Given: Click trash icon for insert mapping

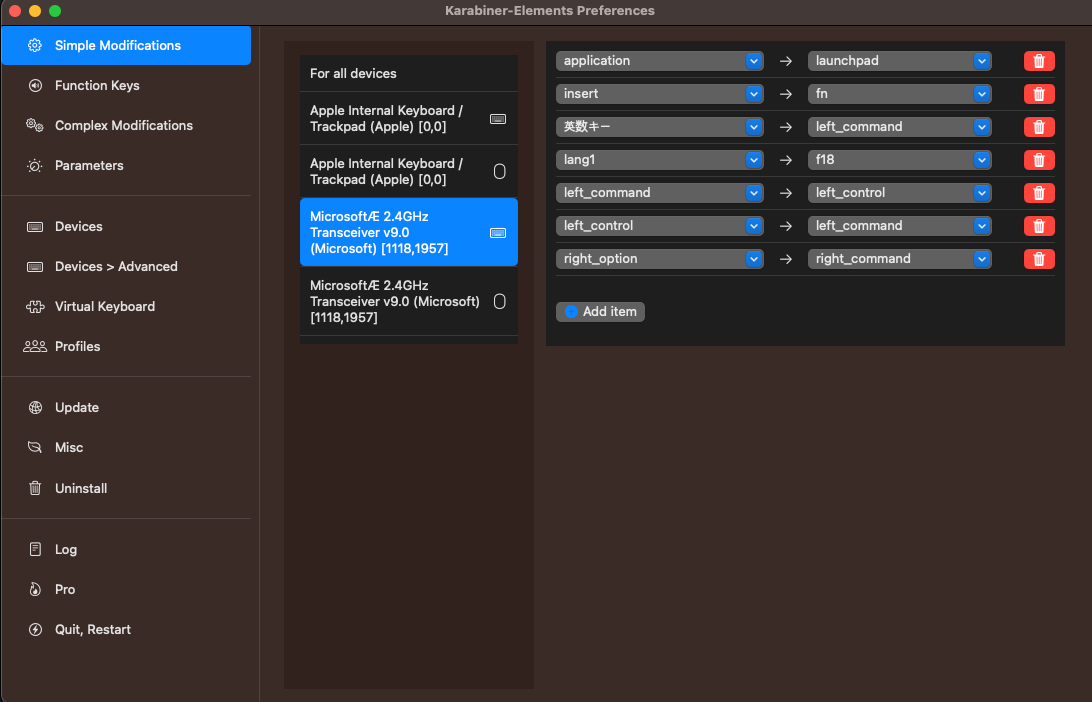Looking at the screenshot, I should (x=1038, y=94).
